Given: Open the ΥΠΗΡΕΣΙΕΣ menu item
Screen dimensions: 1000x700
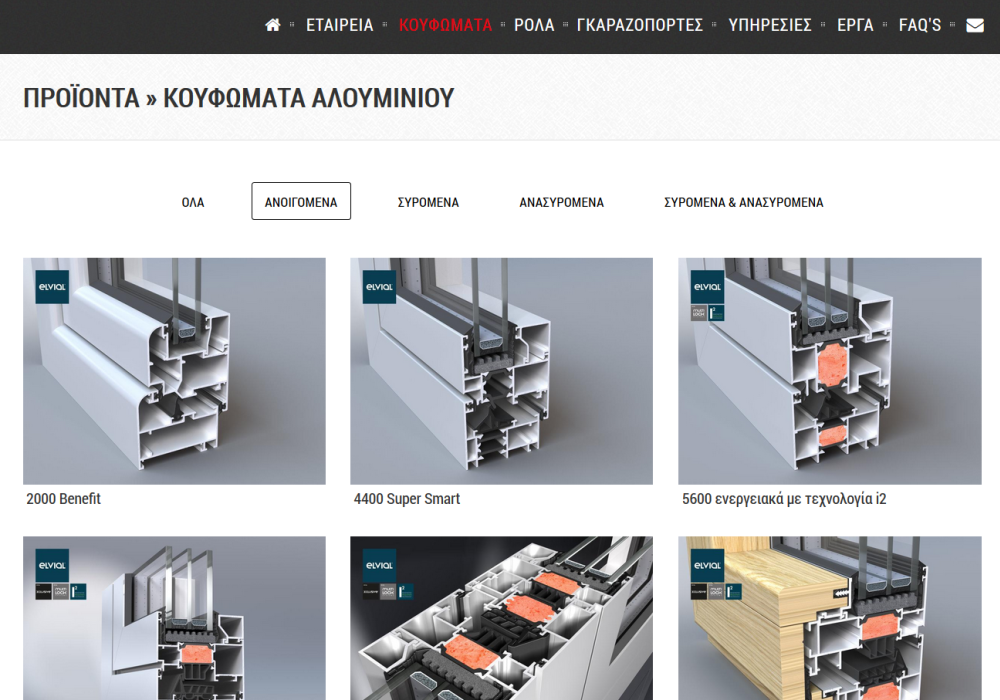Looking at the screenshot, I should point(770,26).
